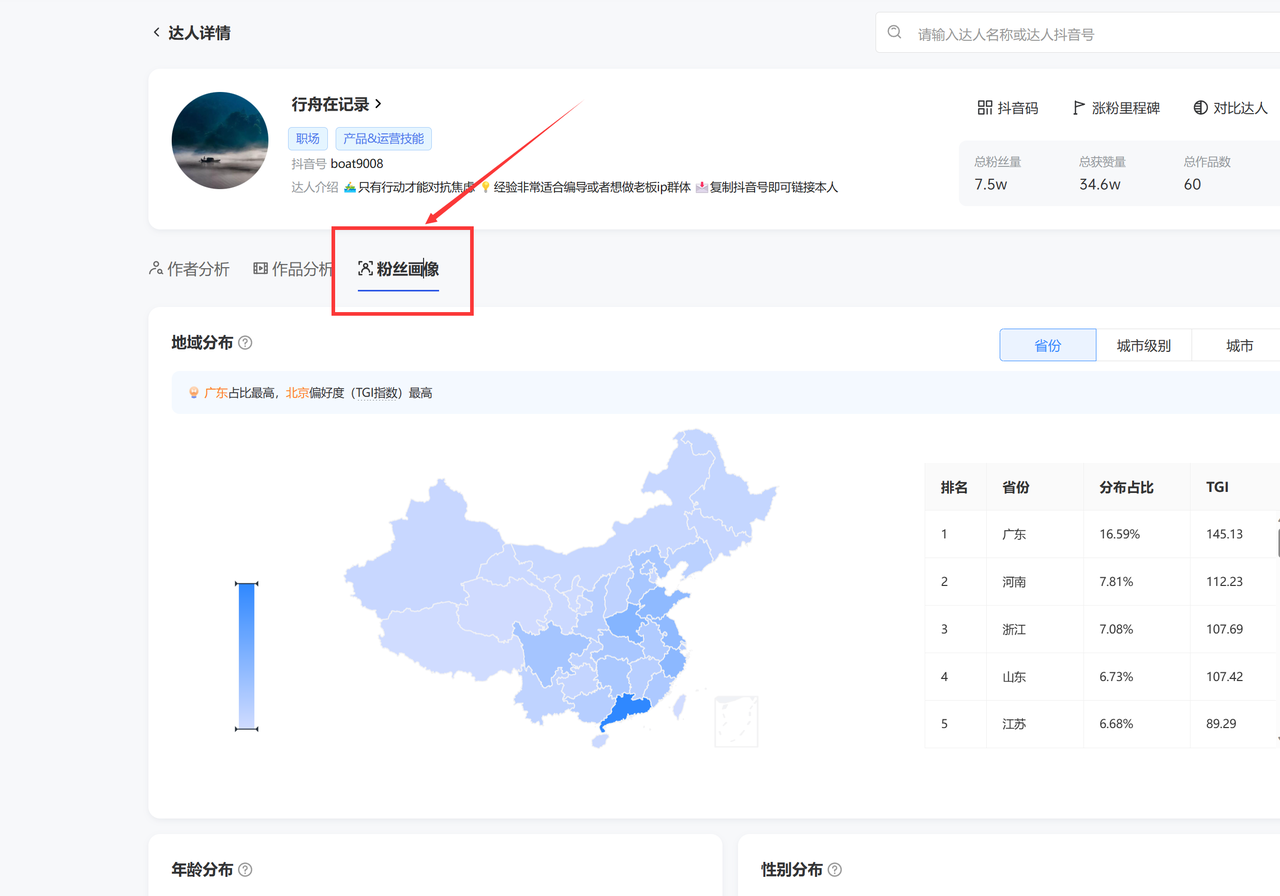This screenshot has height=896, width=1280.
Task: Click the orange 广东 highlight in insight banner
Action: point(216,393)
